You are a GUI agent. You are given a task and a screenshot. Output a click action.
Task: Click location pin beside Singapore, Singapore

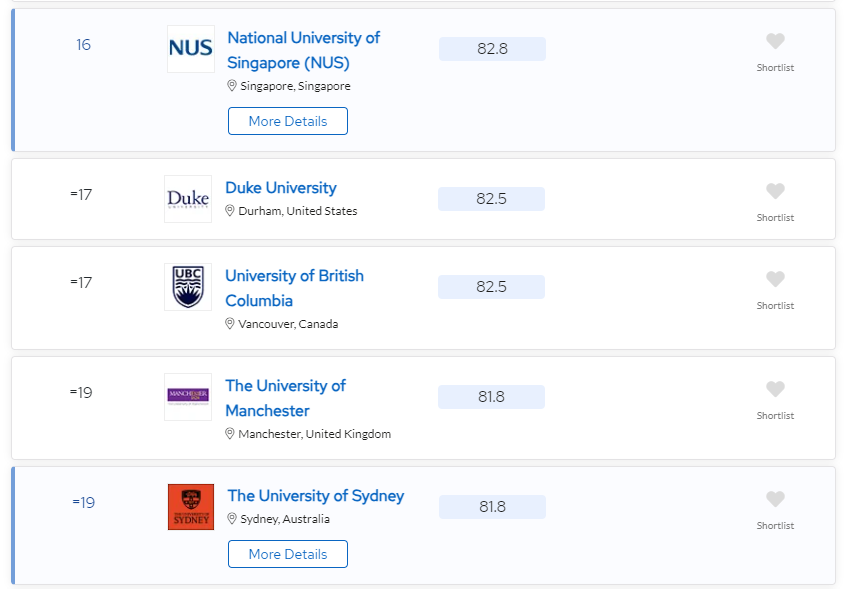click(x=232, y=86)
